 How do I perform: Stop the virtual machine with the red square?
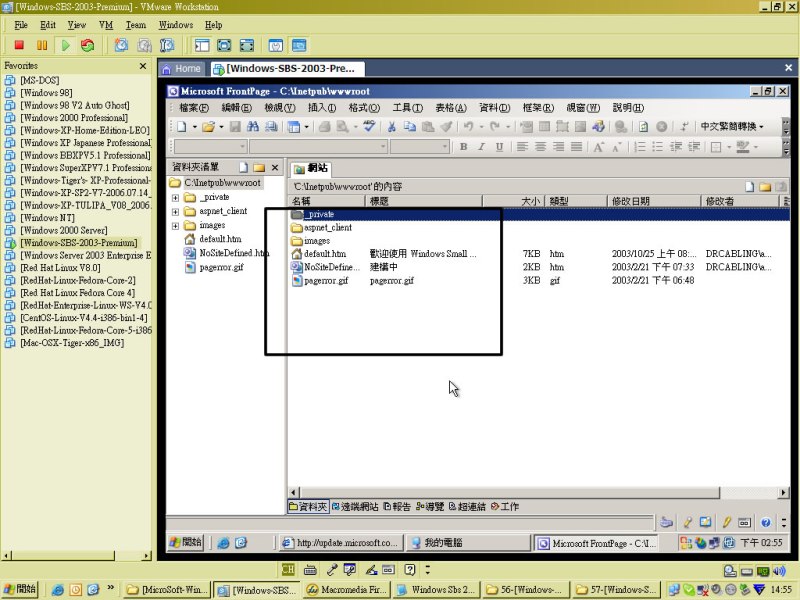[x=19, y=45]
